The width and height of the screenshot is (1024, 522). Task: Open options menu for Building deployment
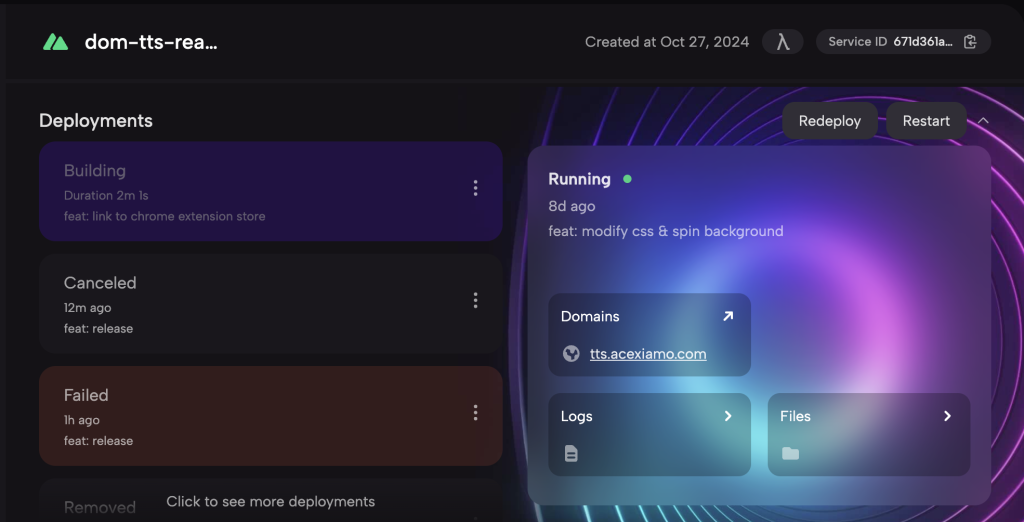475,188
